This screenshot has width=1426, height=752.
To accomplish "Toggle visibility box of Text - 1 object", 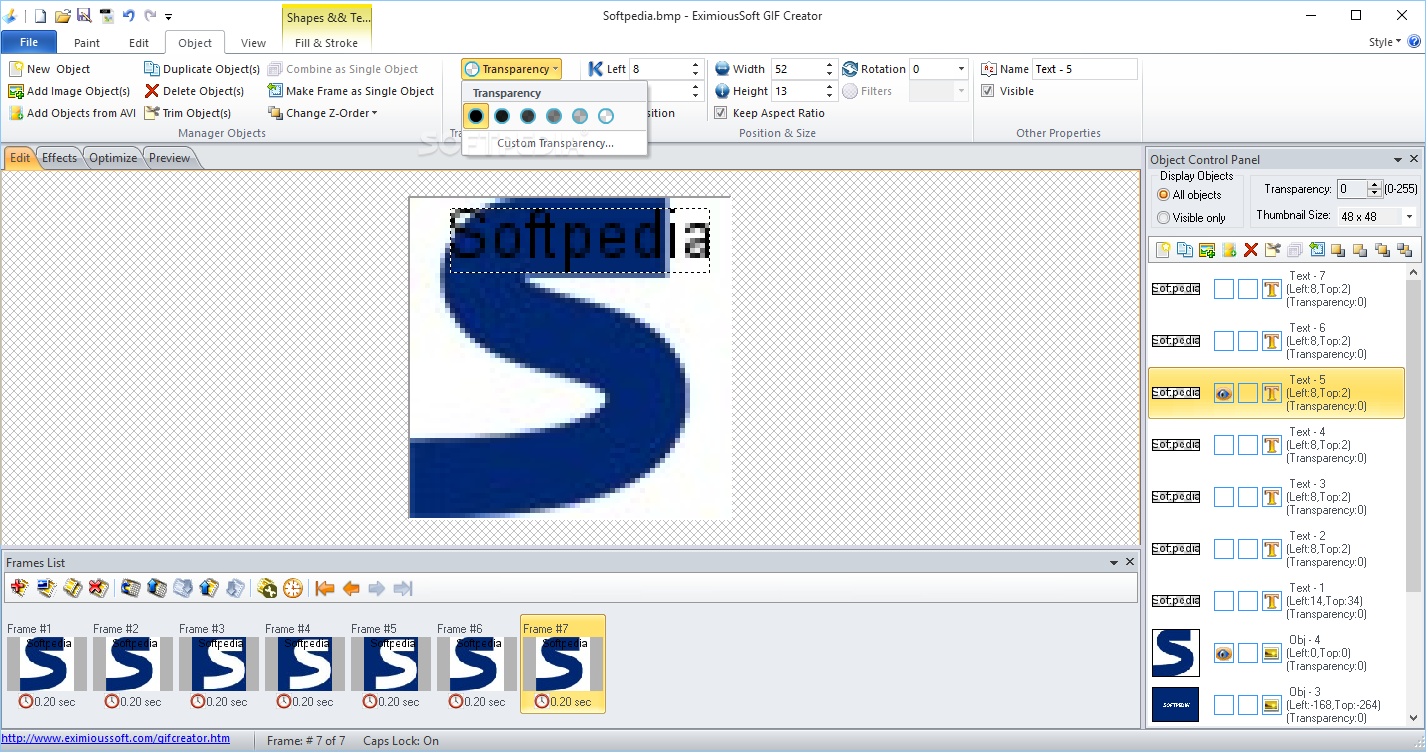I will point(1224,601).
